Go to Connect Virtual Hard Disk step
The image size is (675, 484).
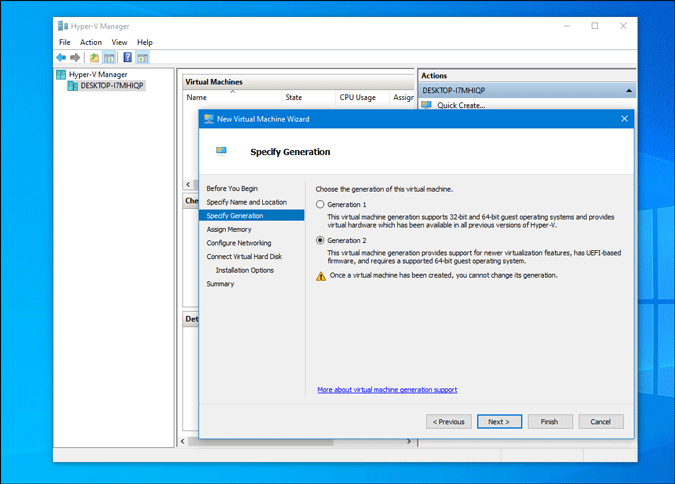(244, 257)
